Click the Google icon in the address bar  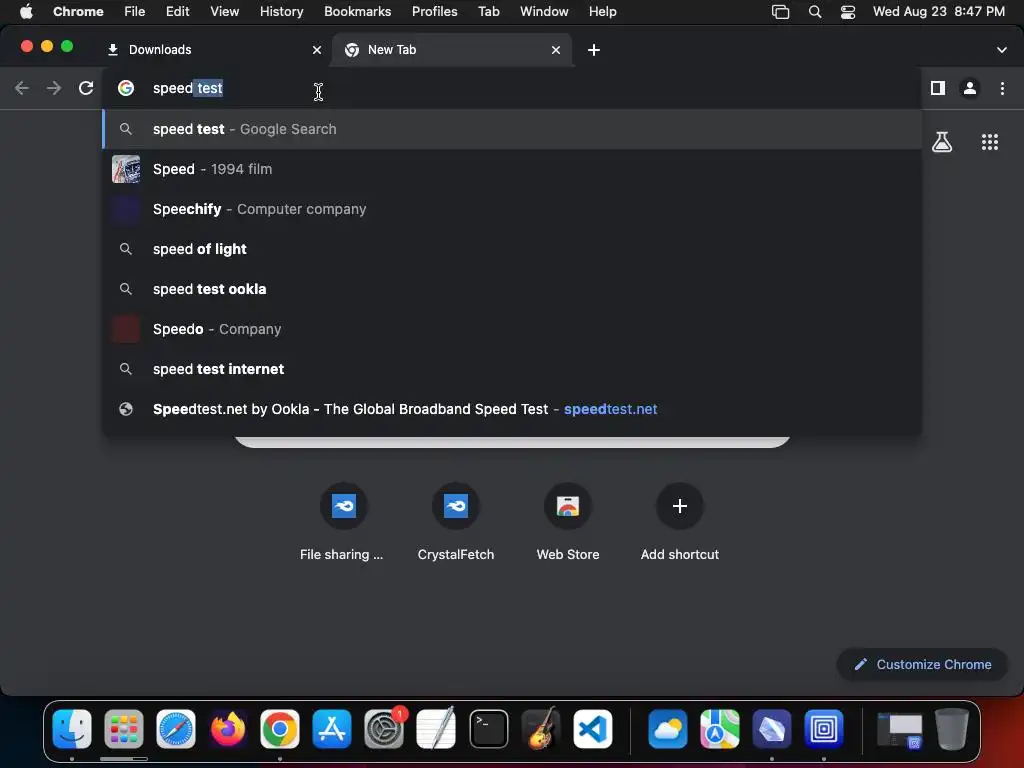click(126, 88)
